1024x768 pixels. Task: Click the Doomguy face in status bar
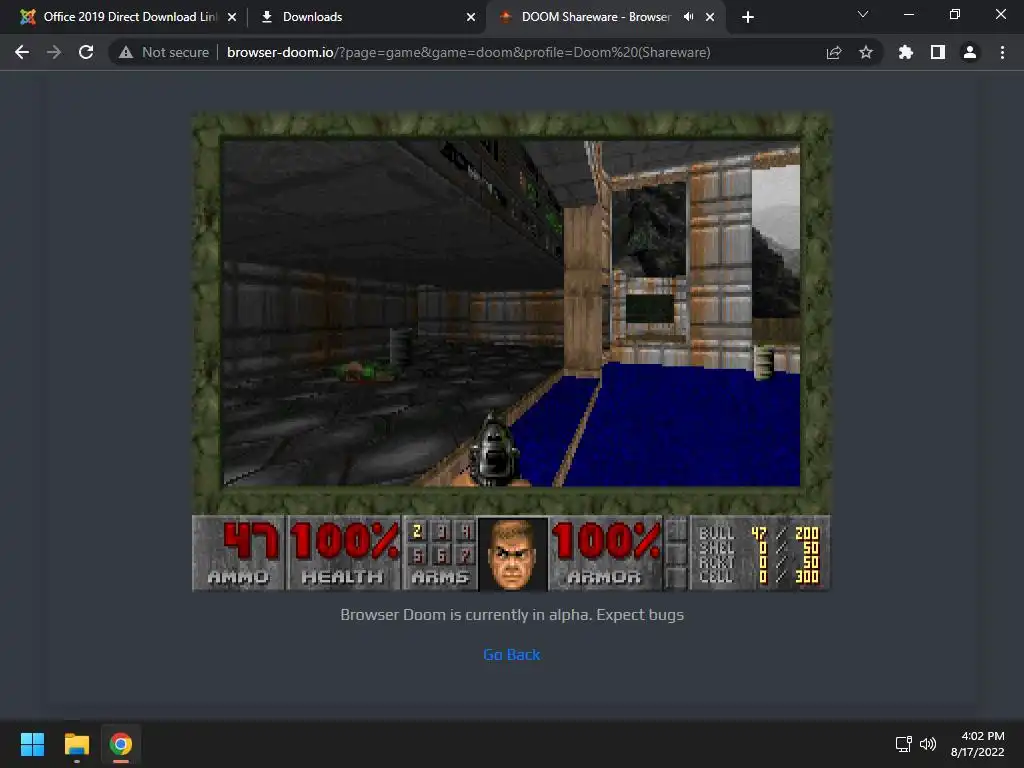pyautogui.click(x=513, y=554)
